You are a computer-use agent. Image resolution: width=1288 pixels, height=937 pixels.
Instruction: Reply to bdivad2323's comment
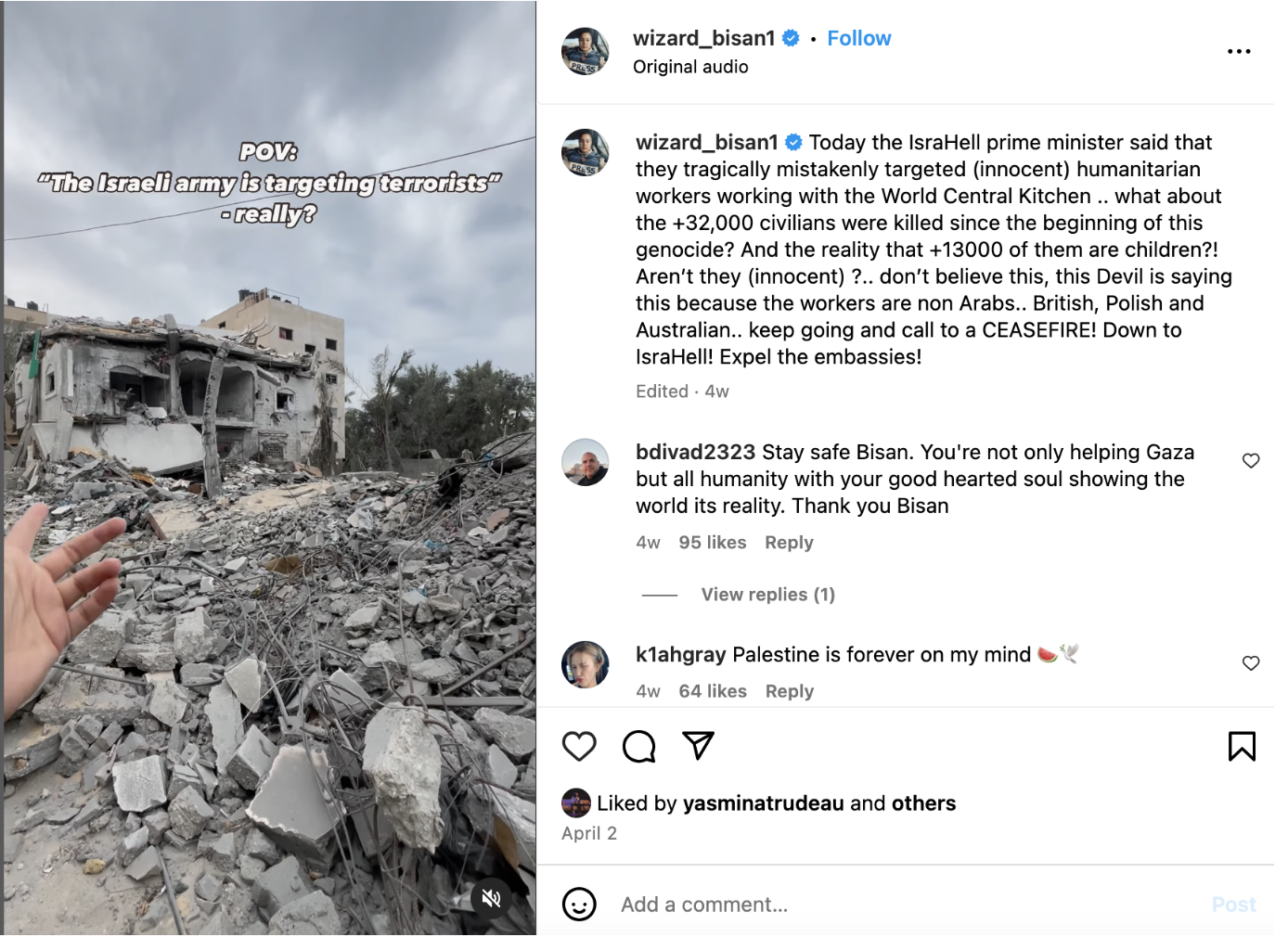[x=789, y=543]
